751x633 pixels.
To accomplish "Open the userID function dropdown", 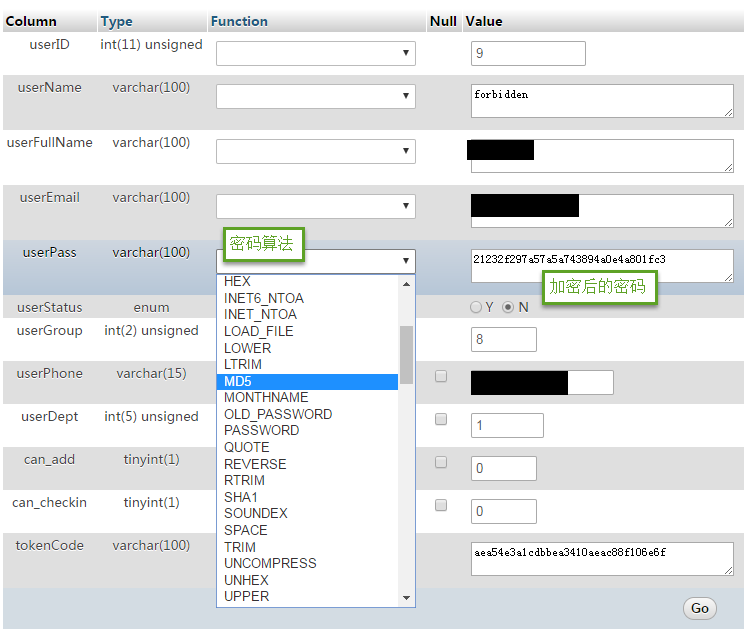I will click(x=315, y=53).
